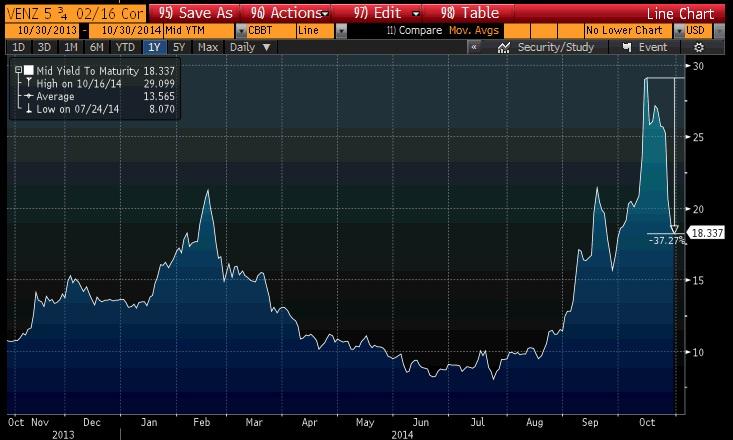Click the white Mid Yield series swatch

(28, 69)
